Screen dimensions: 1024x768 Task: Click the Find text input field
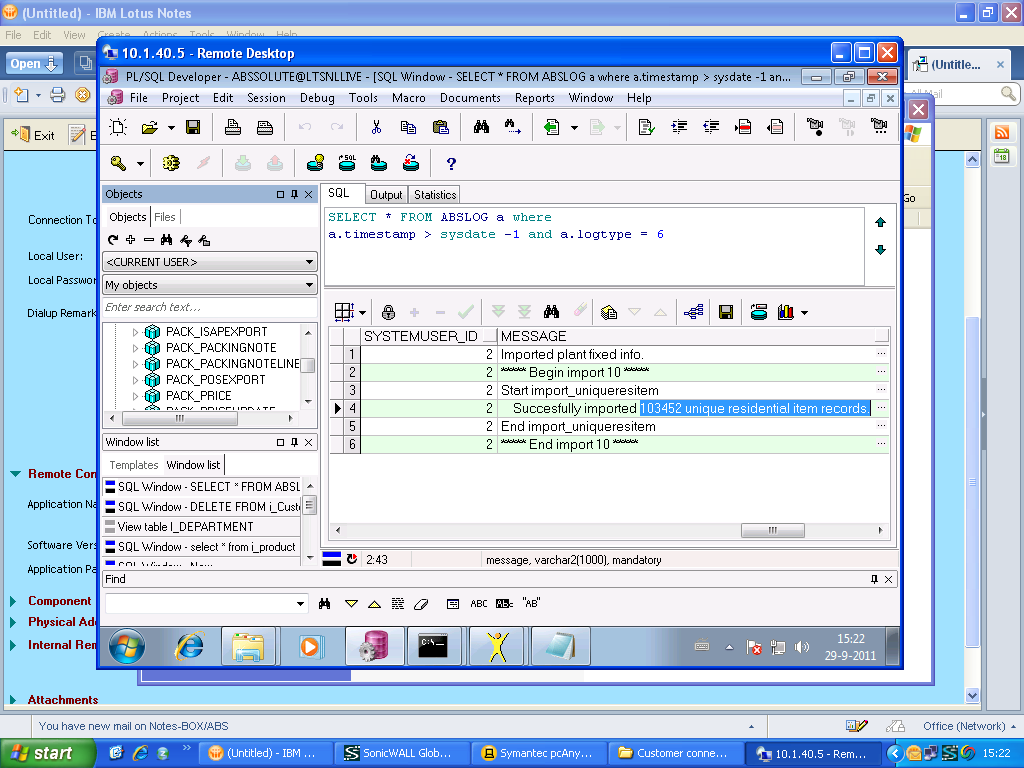200,604
